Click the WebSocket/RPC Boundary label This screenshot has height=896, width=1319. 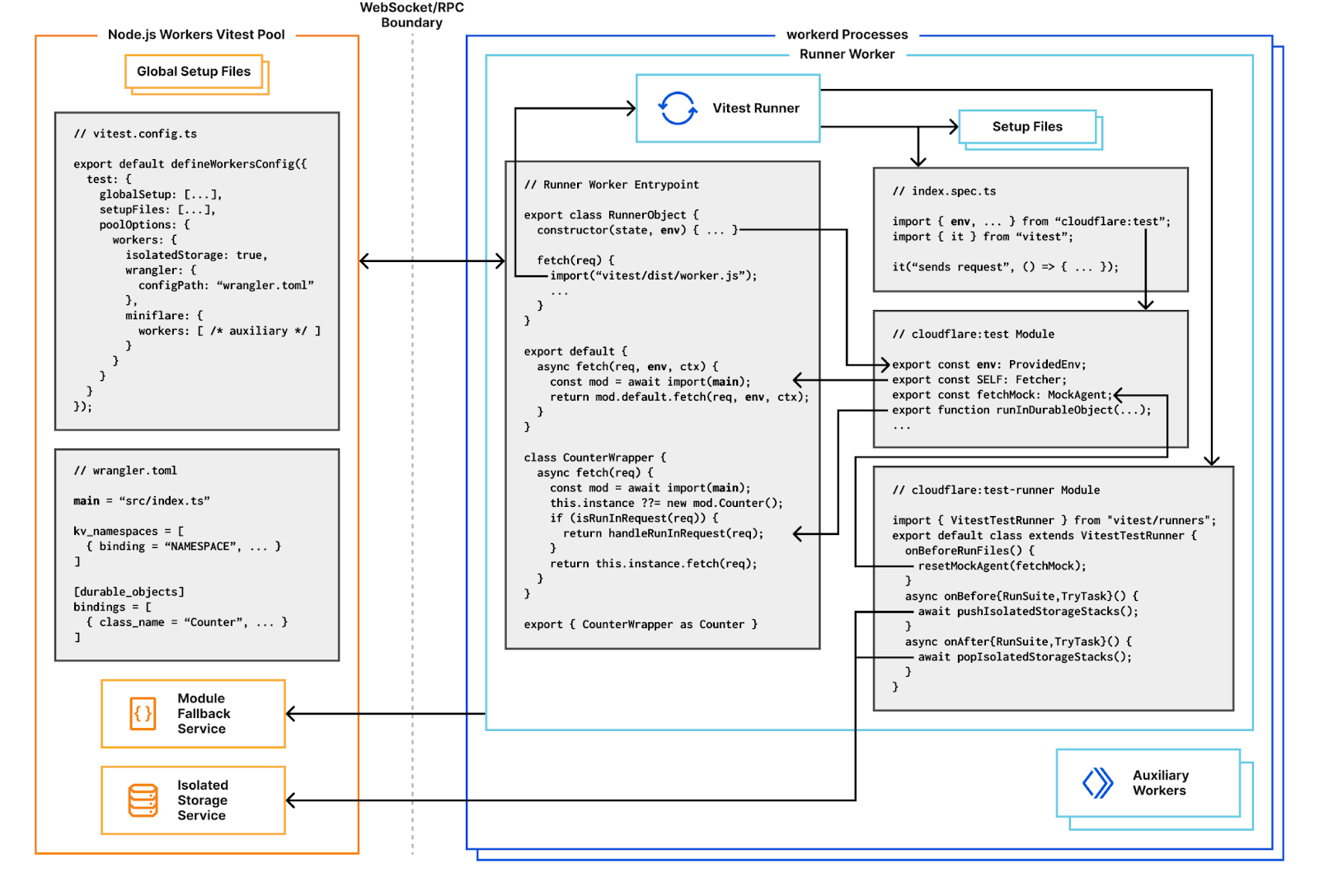(412, 15)
